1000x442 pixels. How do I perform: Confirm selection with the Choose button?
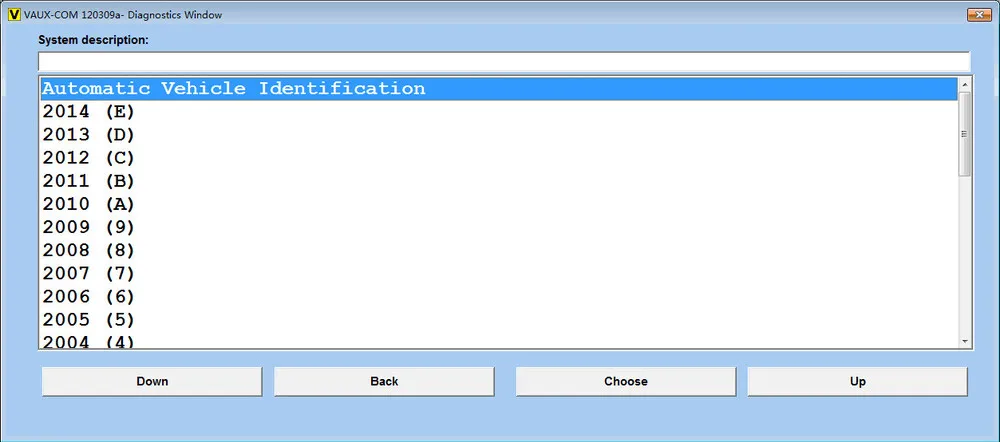tap(626, 381)
